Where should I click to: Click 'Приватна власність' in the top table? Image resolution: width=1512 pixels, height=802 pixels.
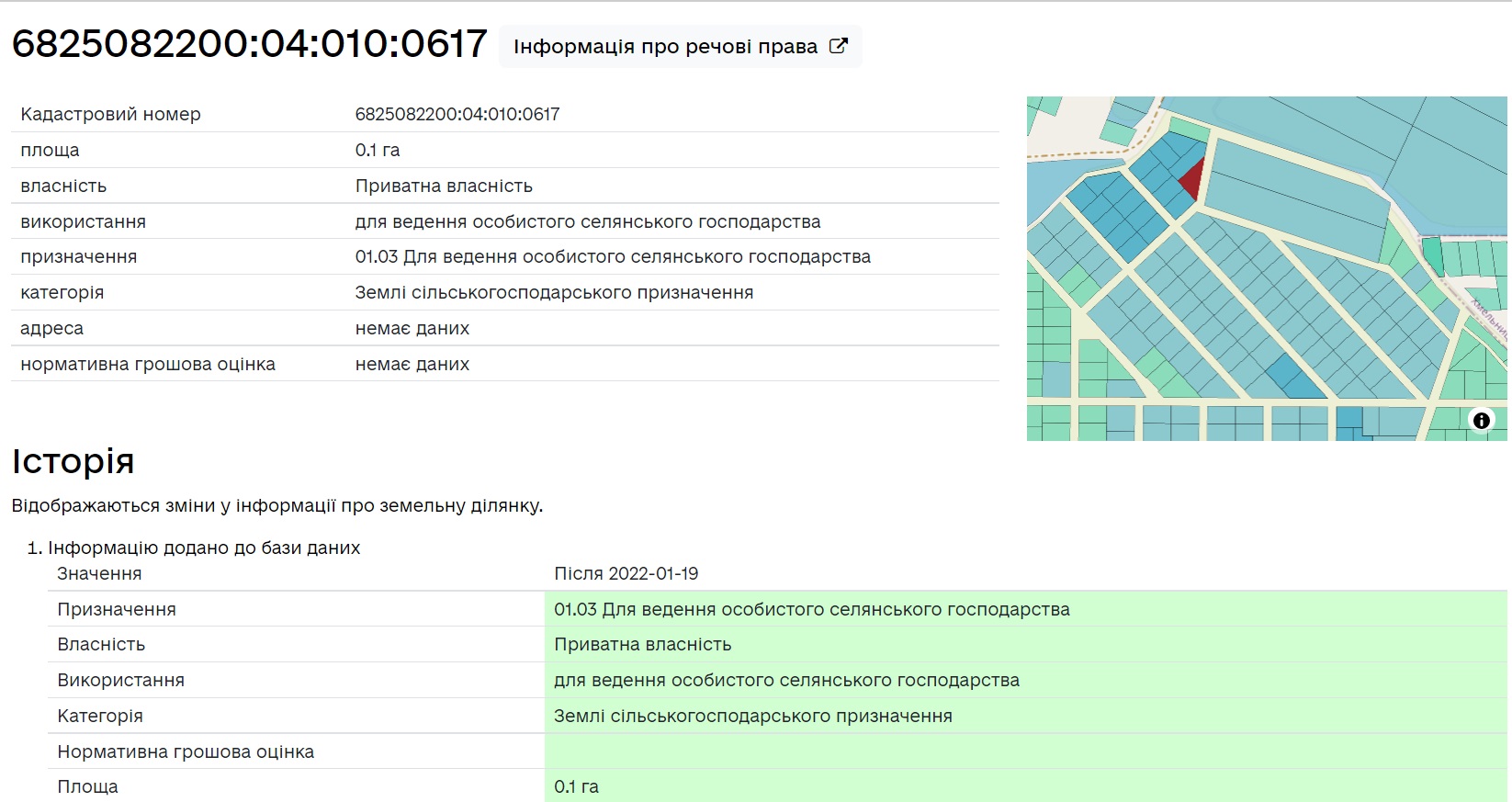click(444, 186)
